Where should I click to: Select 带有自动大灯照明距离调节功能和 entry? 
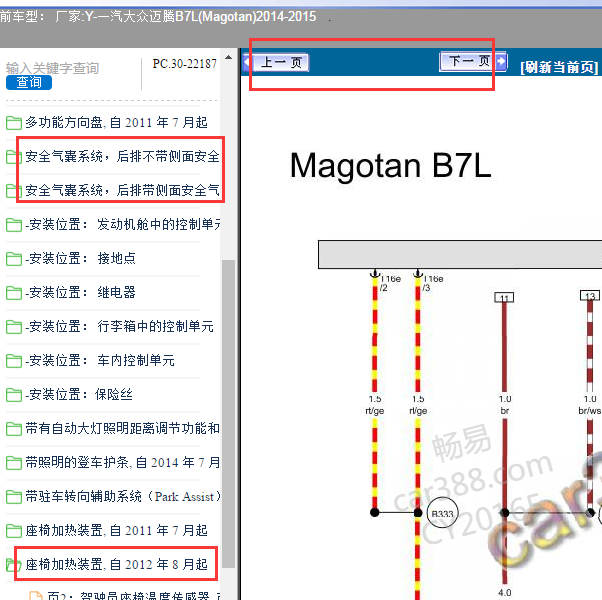click(x=122, y=428)
